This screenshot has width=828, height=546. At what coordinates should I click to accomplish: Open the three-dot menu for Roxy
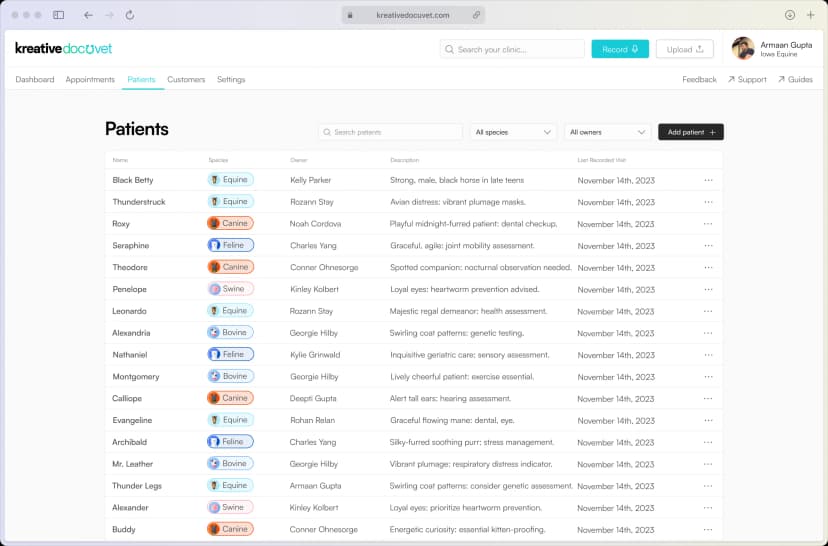(708, 224)
